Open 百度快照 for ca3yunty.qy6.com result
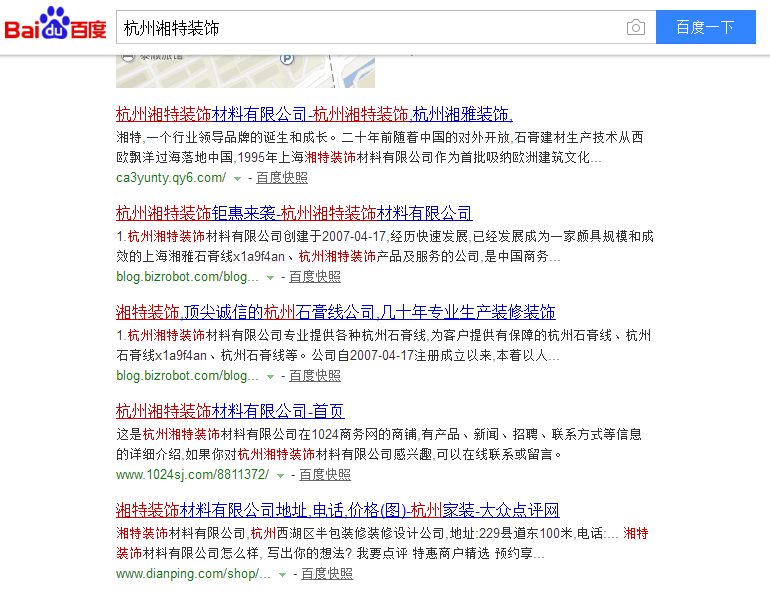This screenshot has width=770, height=594. tap(282, 178)
